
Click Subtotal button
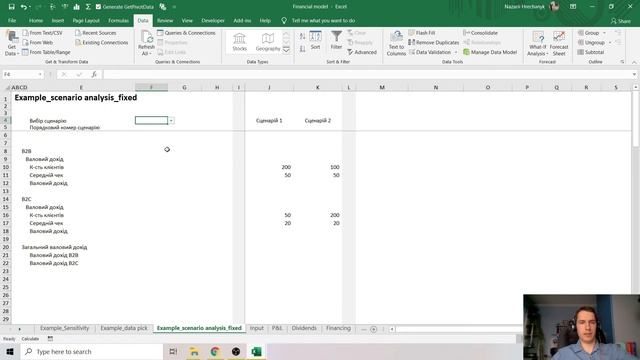coord(591,52)
